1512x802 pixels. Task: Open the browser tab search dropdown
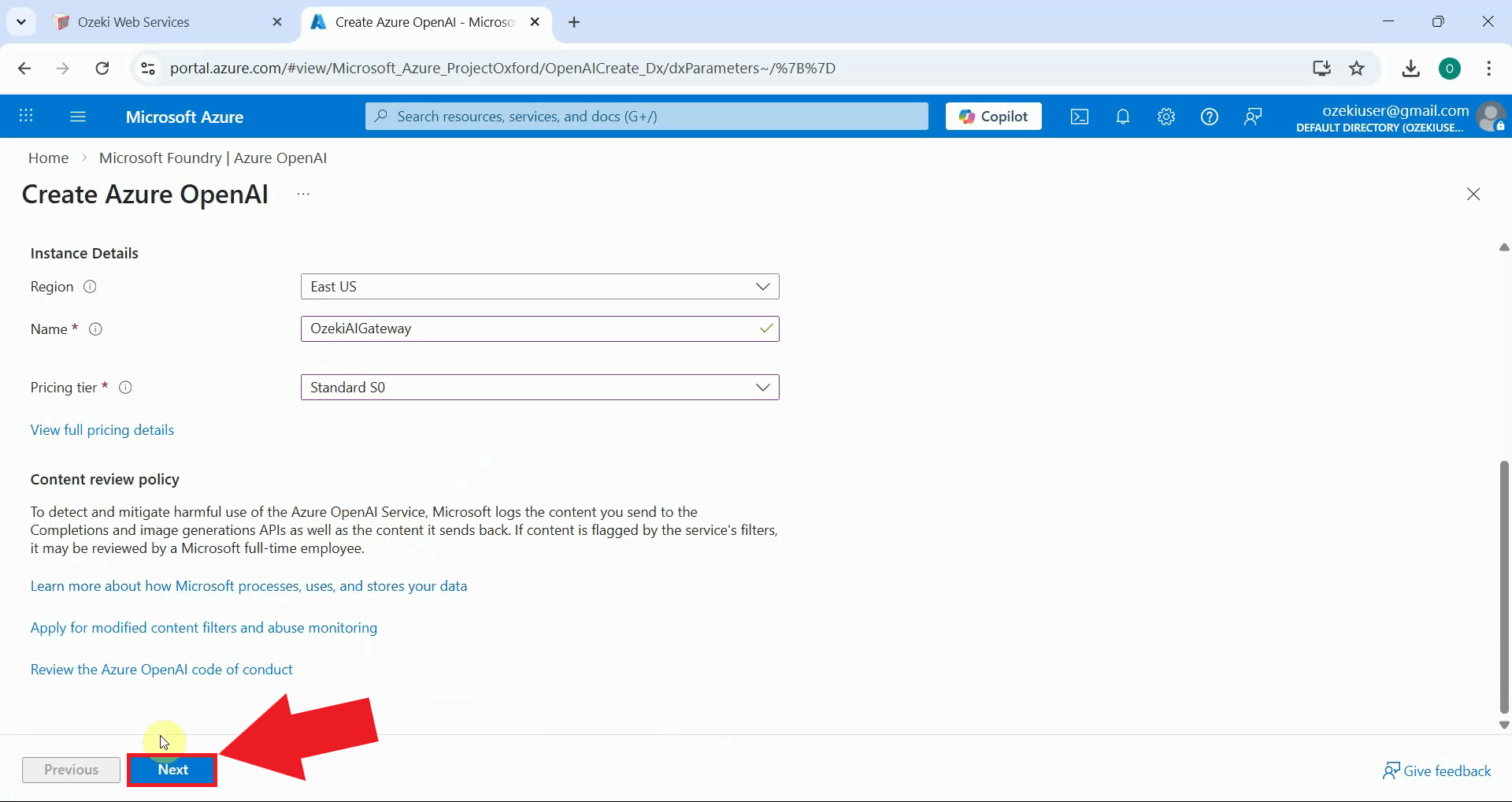tap(21, 22)
